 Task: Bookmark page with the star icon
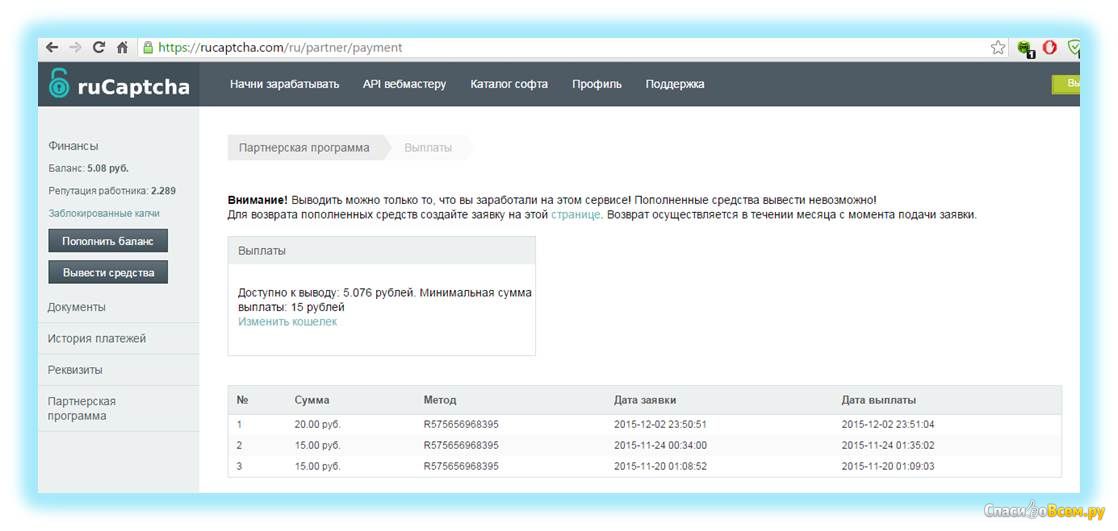997,47
